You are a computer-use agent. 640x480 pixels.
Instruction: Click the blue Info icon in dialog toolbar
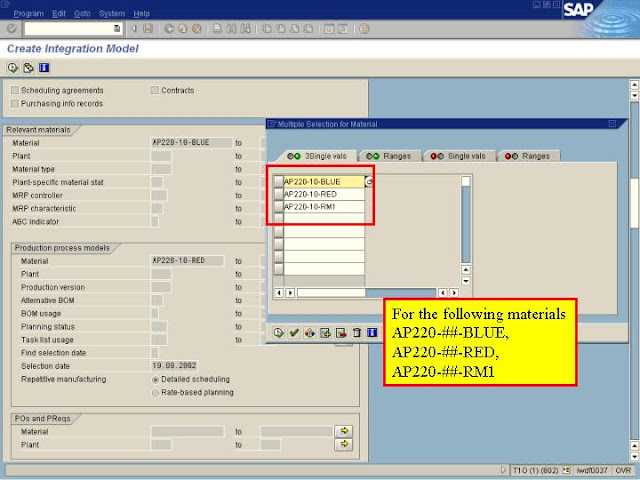(x=372, y=333)
